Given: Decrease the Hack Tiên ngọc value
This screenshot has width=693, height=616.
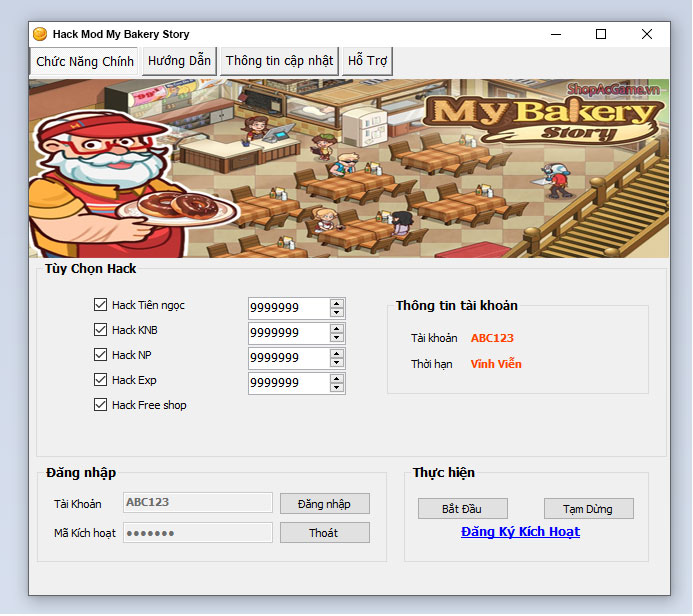Looking at the screenshot, I should tap(337, 312).
